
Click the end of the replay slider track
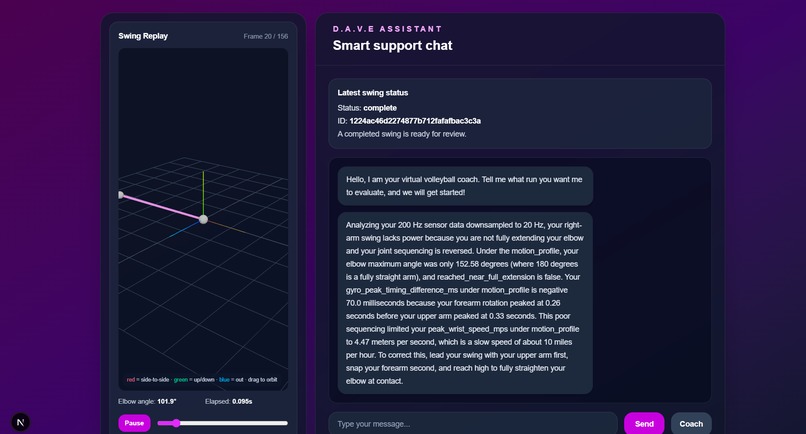point(286,423)
